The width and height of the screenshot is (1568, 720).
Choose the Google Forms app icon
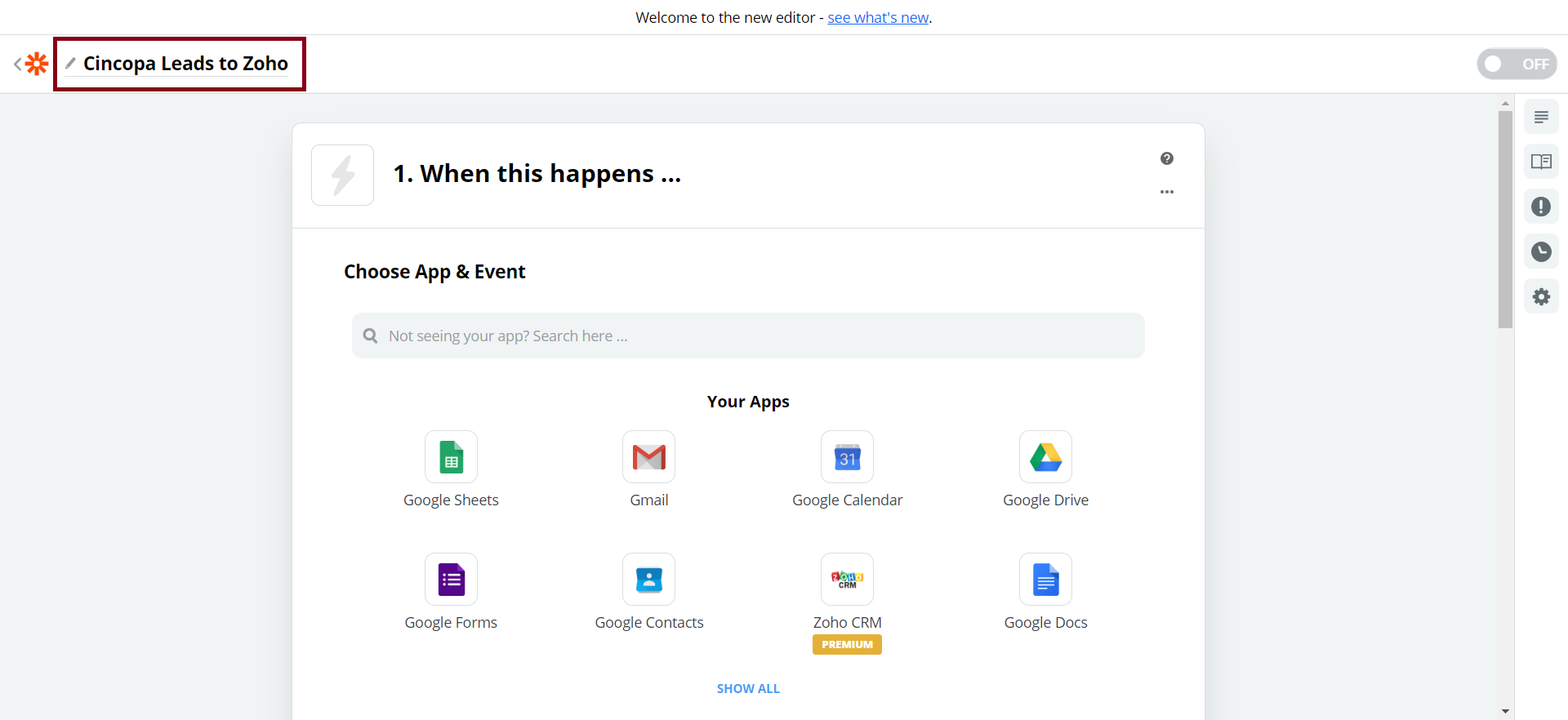451,580
